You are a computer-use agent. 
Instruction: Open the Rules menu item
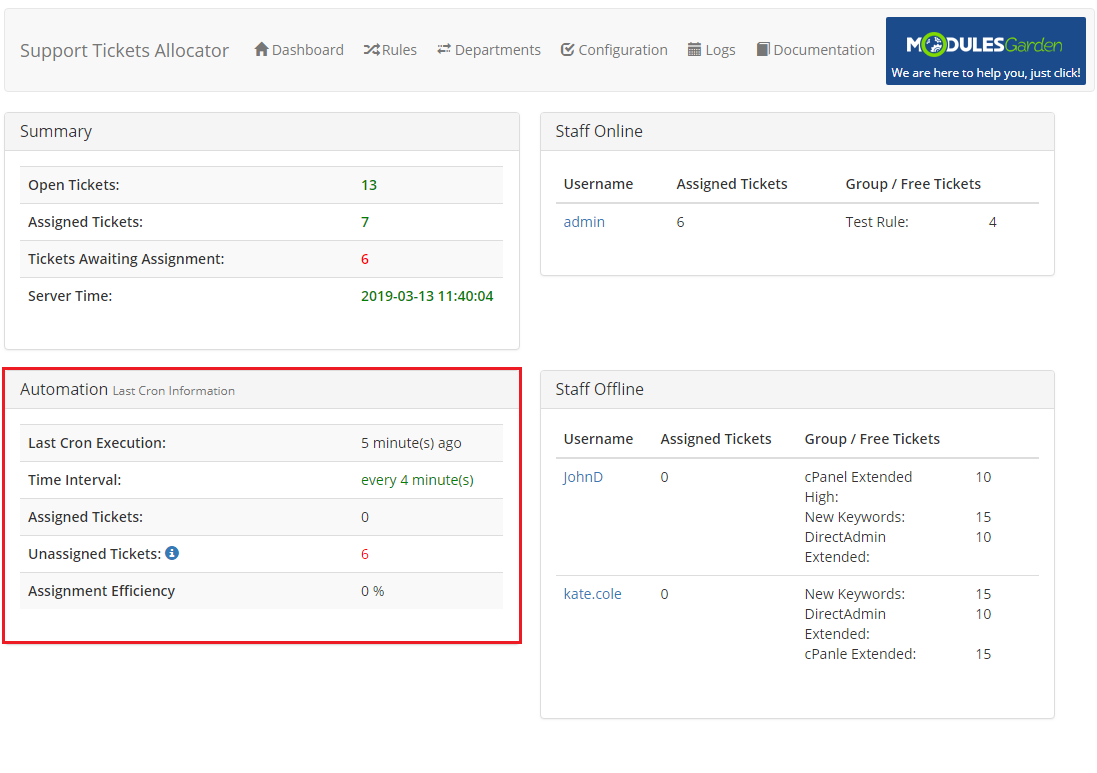(390, 50)
